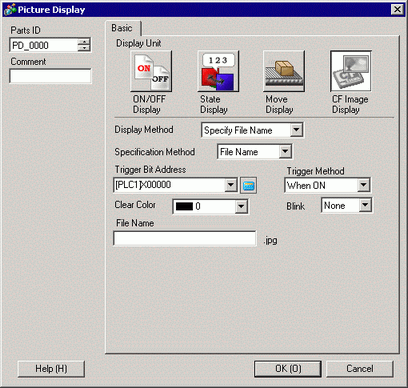
Task: Open the Trigger Method dropdown
Action: [363, 185]
